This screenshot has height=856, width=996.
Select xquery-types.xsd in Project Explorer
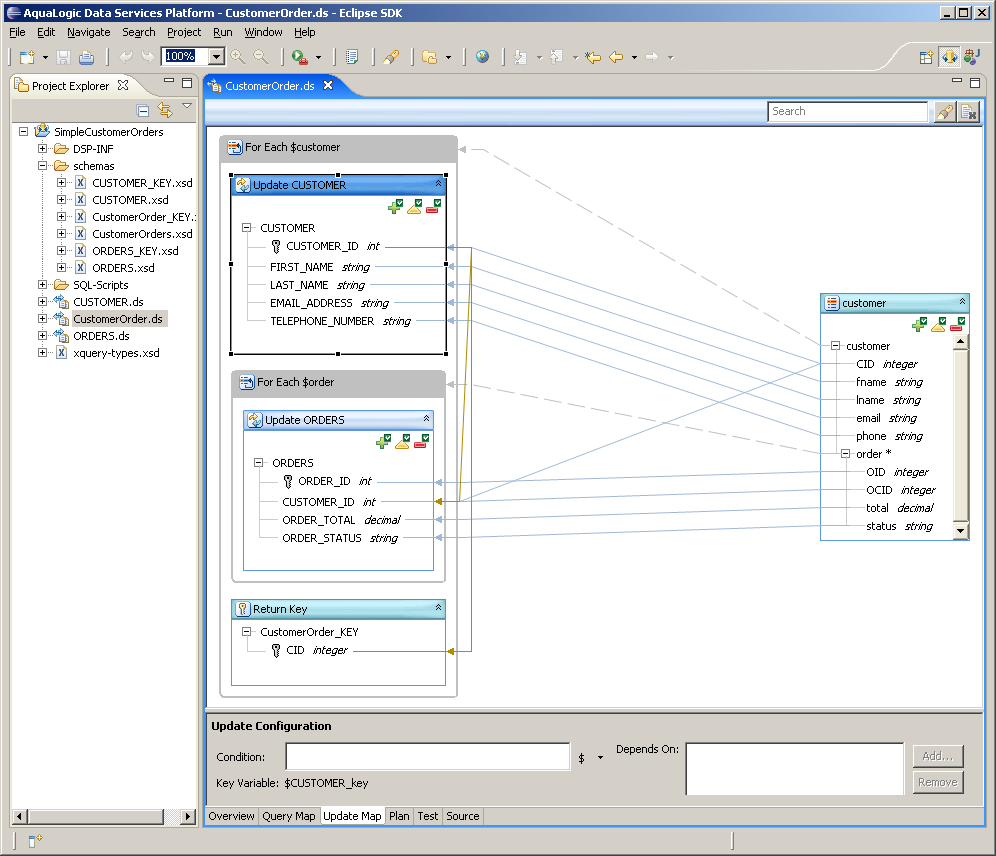point(116,353)
